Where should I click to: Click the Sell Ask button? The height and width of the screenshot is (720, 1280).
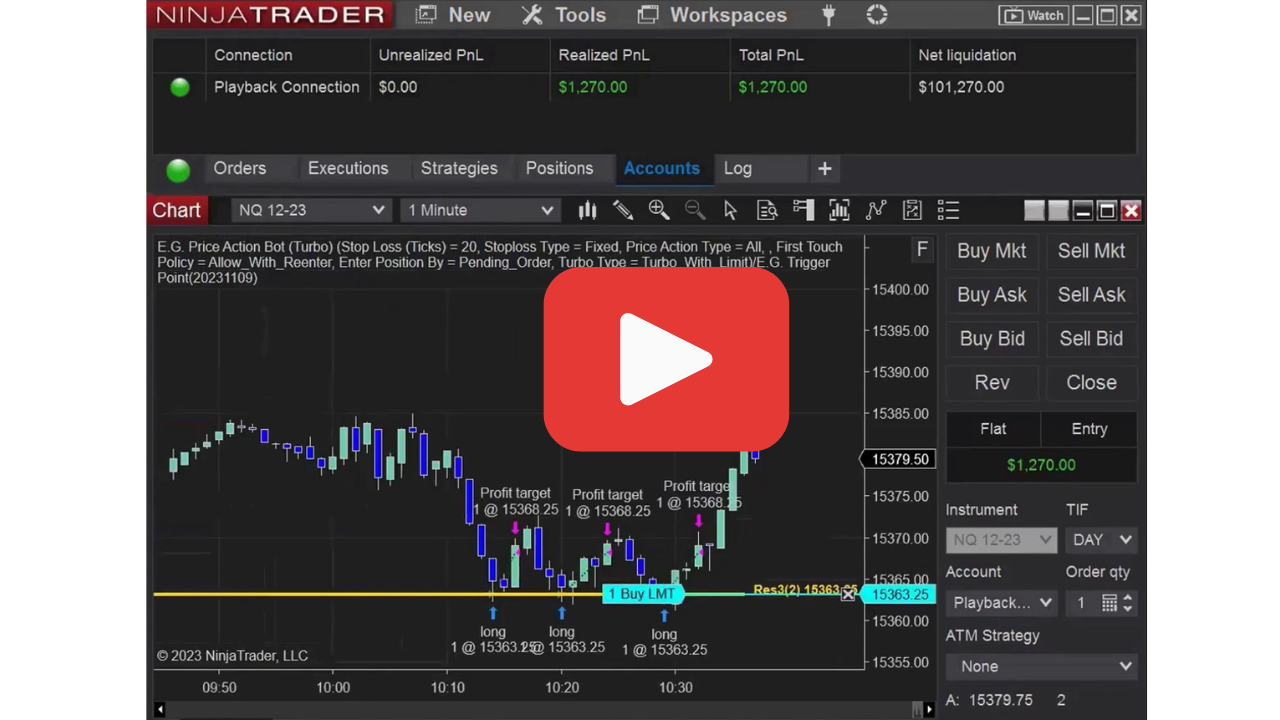1091,295
